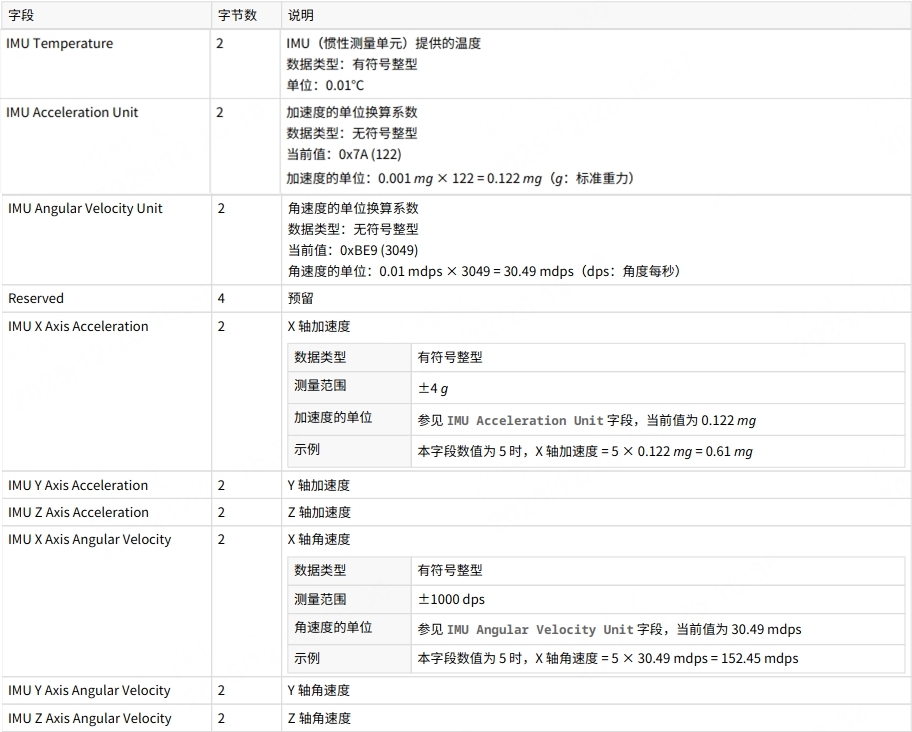Select the IMU X Axis Angular Velocity field name
Viewport: 912px width, 732px height.
[x=90, y=540]
